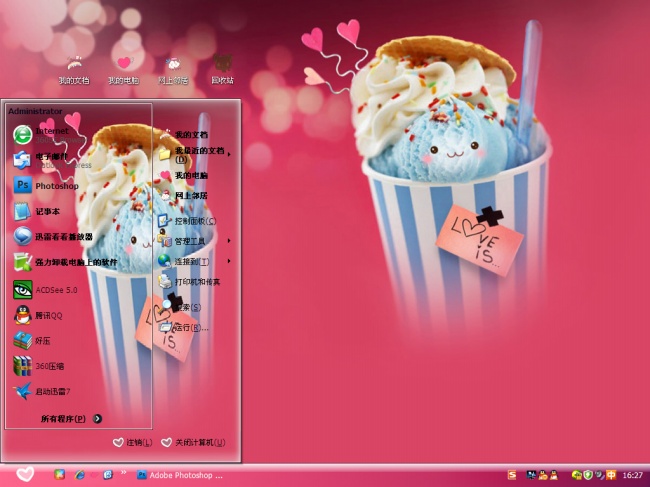
Task: Expand the 管理工具 submenu arrow
Action: pos(229,240)
